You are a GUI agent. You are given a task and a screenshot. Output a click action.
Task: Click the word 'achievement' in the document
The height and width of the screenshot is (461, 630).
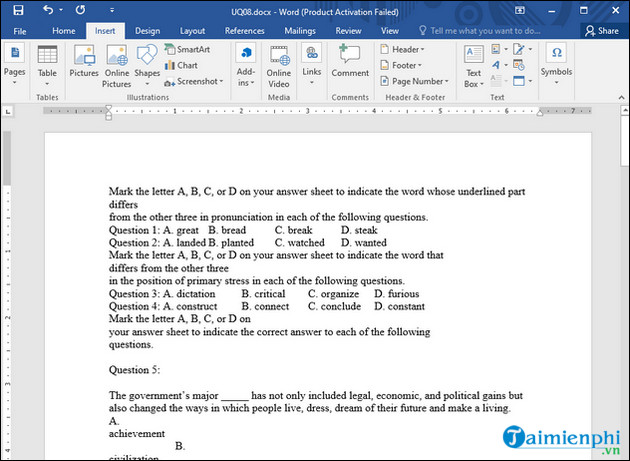pyautogui.click(x=137, y=434)
